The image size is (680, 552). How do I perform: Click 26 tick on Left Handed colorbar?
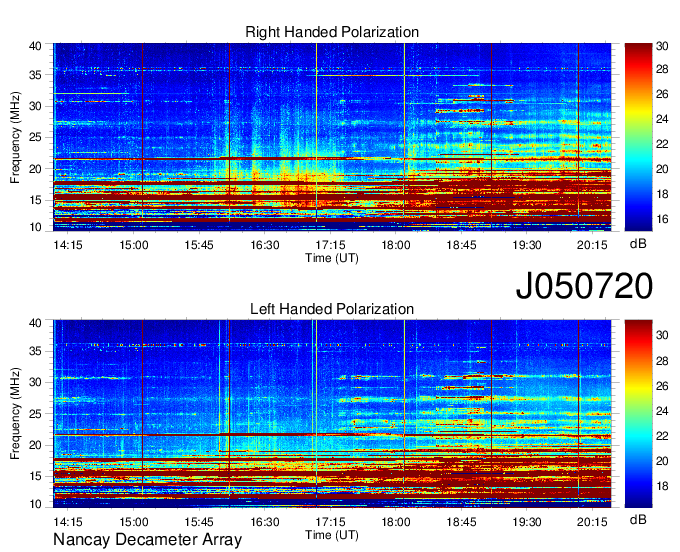[x=662, y=386]
